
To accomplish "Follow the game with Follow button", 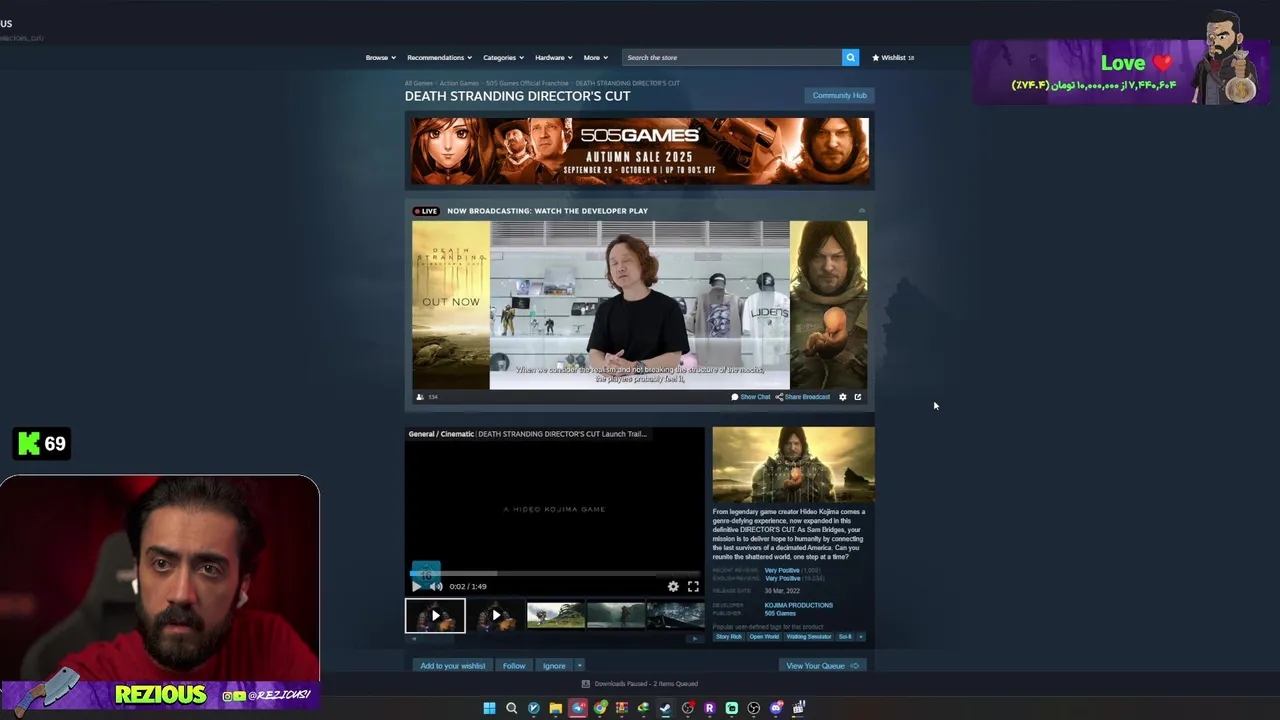I will click(x=514, y=666).
